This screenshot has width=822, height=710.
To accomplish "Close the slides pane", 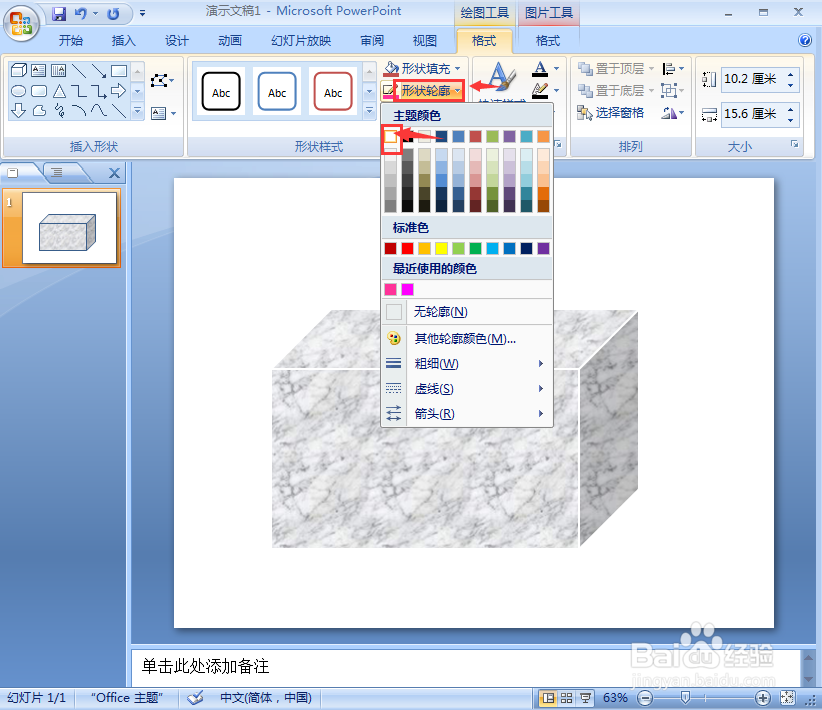I will 114,173.
